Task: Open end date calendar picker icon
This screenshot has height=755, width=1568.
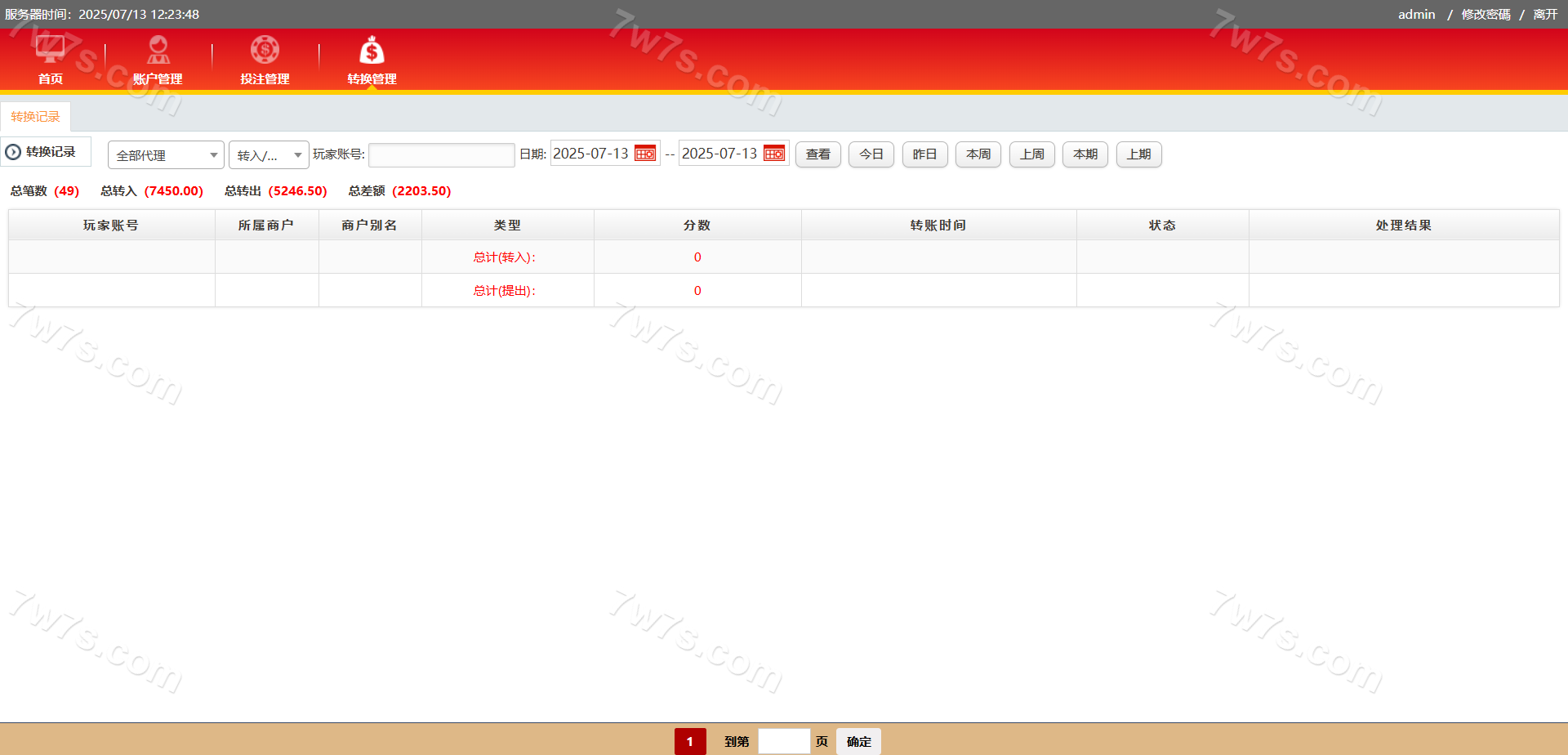Action: point(774,154)
